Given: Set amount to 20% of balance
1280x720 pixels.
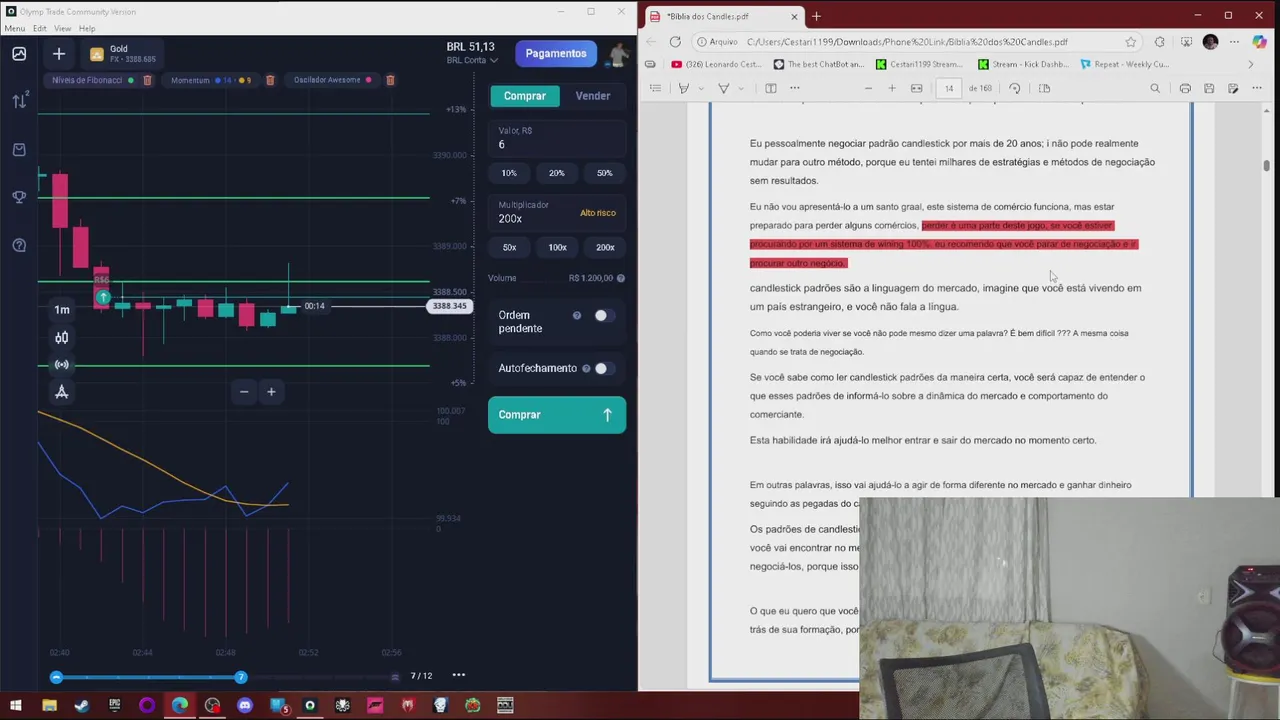Looking at the screenshot, I should 557,173.
